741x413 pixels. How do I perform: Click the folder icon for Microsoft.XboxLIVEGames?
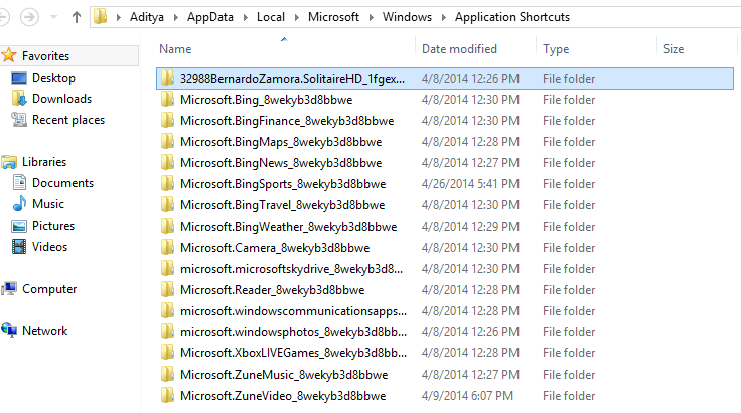tap(167, 353)
